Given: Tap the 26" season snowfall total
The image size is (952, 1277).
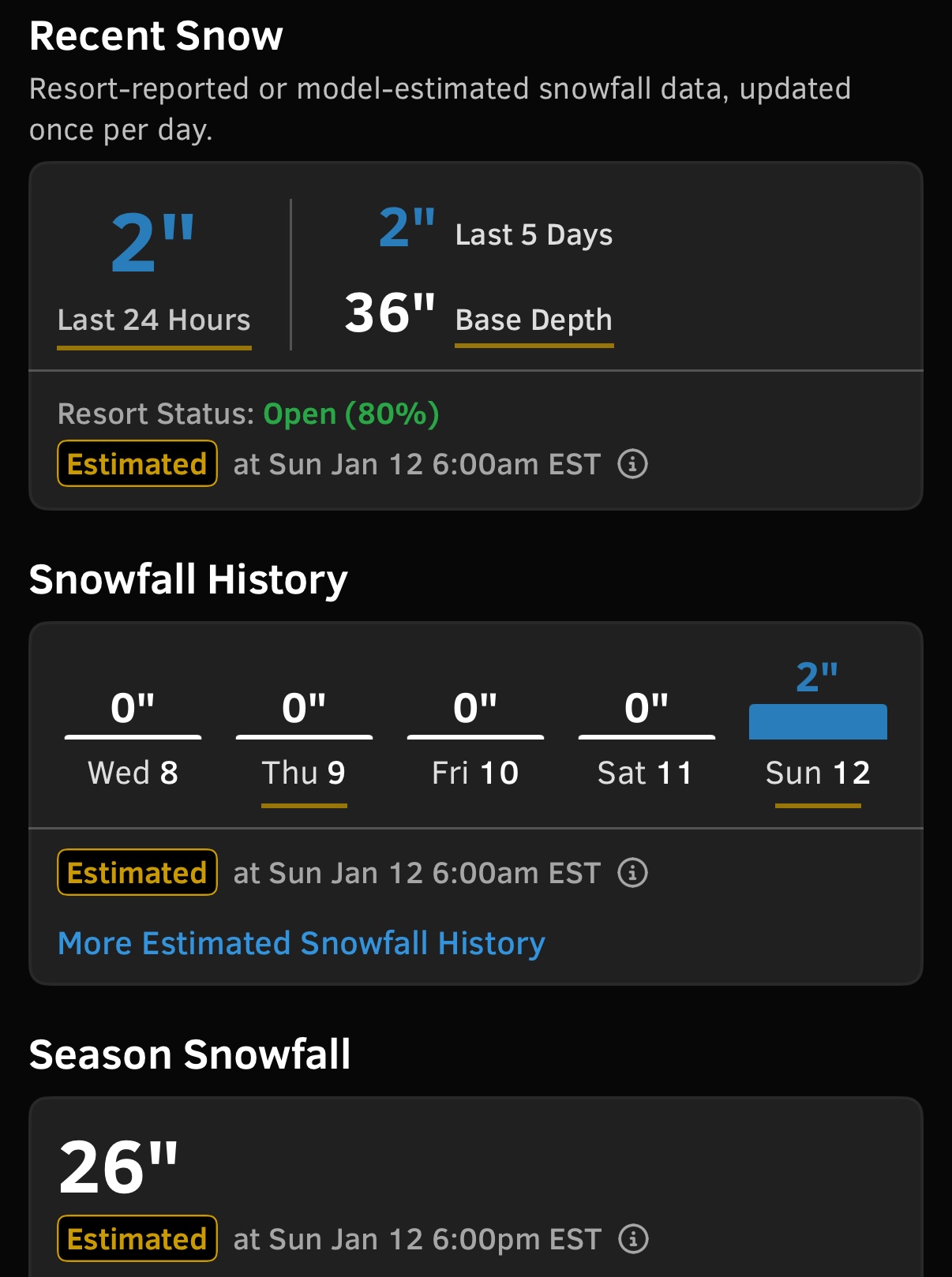Looking at the screenshot, I should tap(119, 1167).
